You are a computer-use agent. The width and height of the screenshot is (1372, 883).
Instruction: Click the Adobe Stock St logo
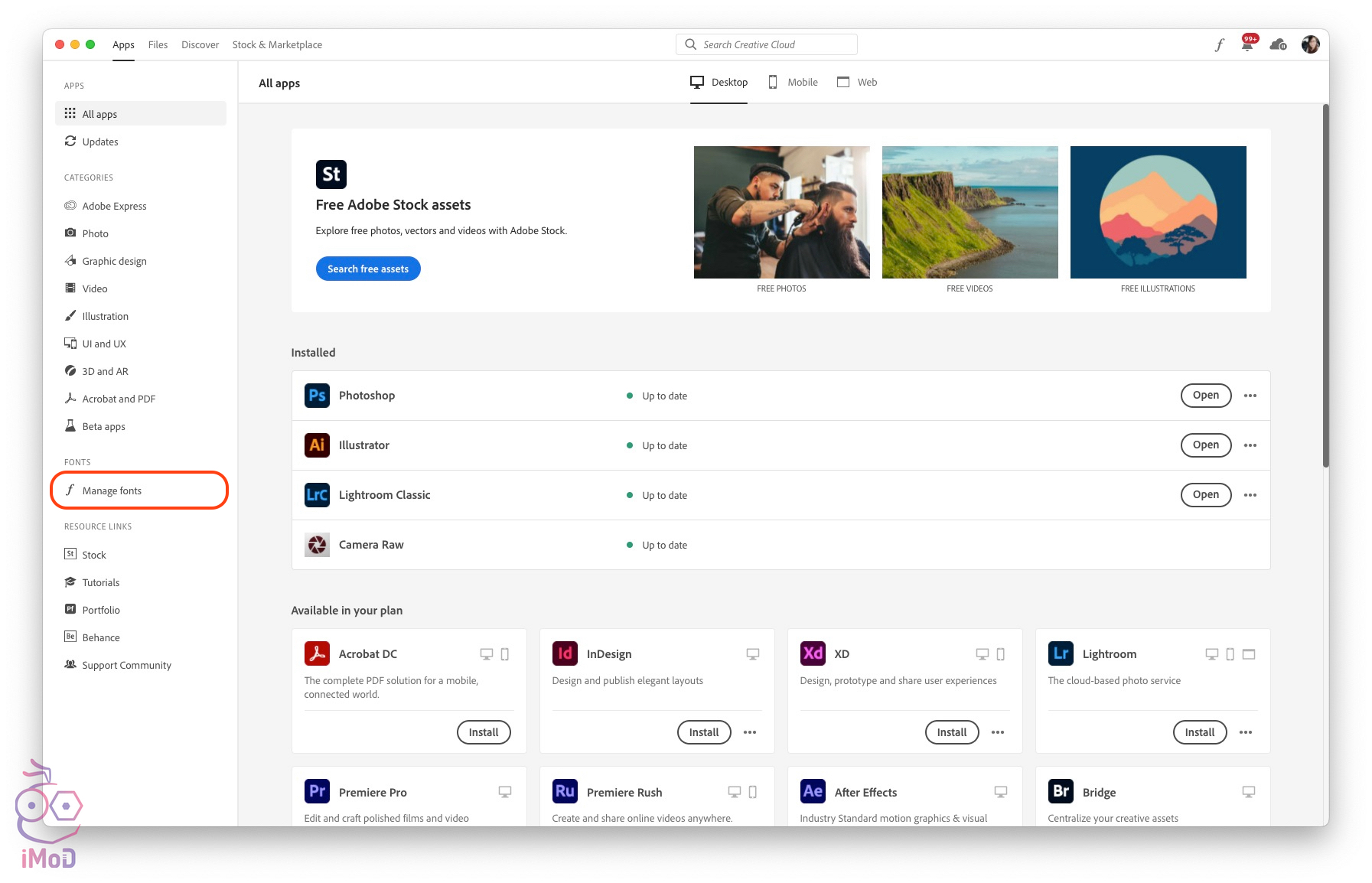pyautogui.click(x=331, y=174)
